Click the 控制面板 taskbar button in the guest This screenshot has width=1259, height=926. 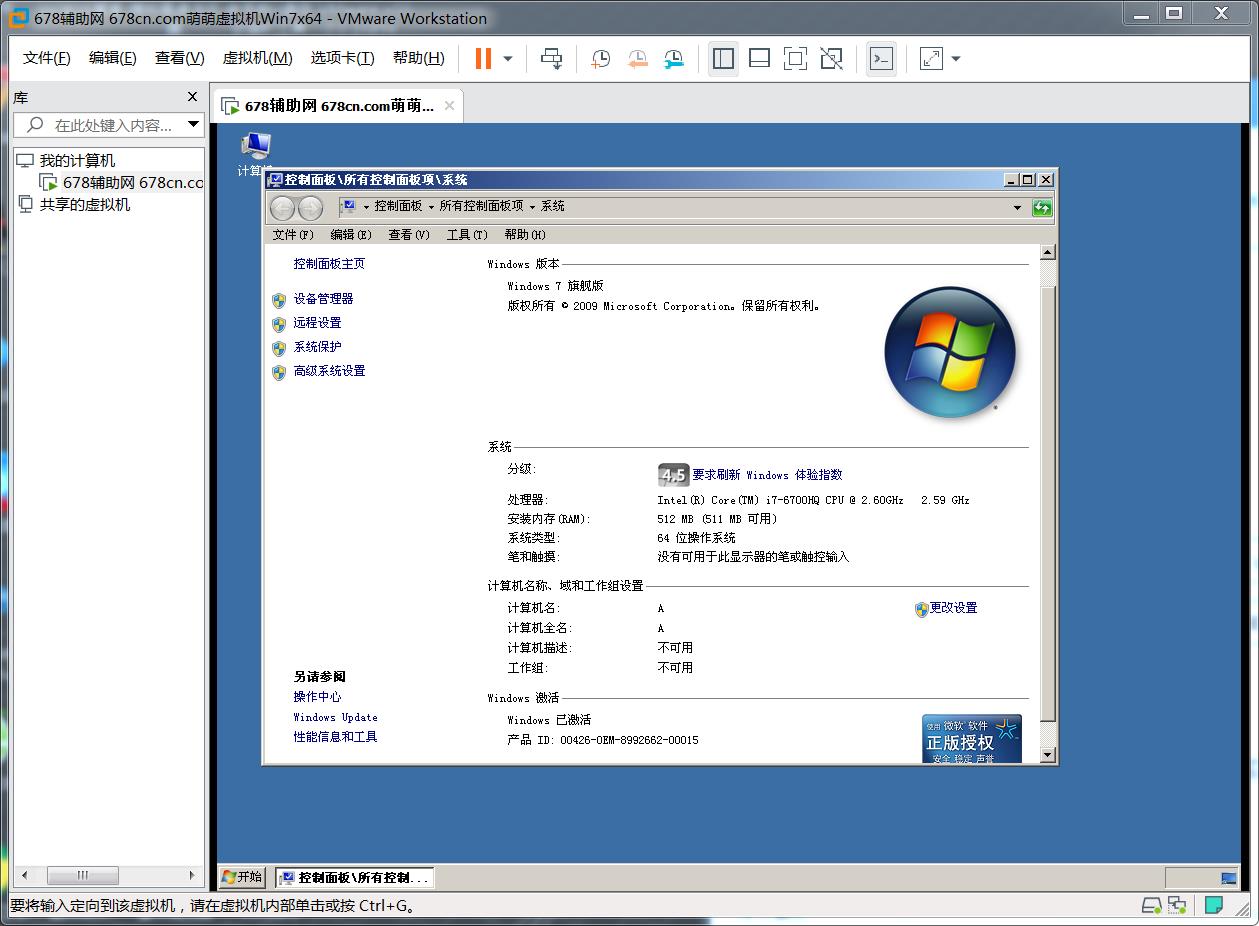[x=354, y=878]
